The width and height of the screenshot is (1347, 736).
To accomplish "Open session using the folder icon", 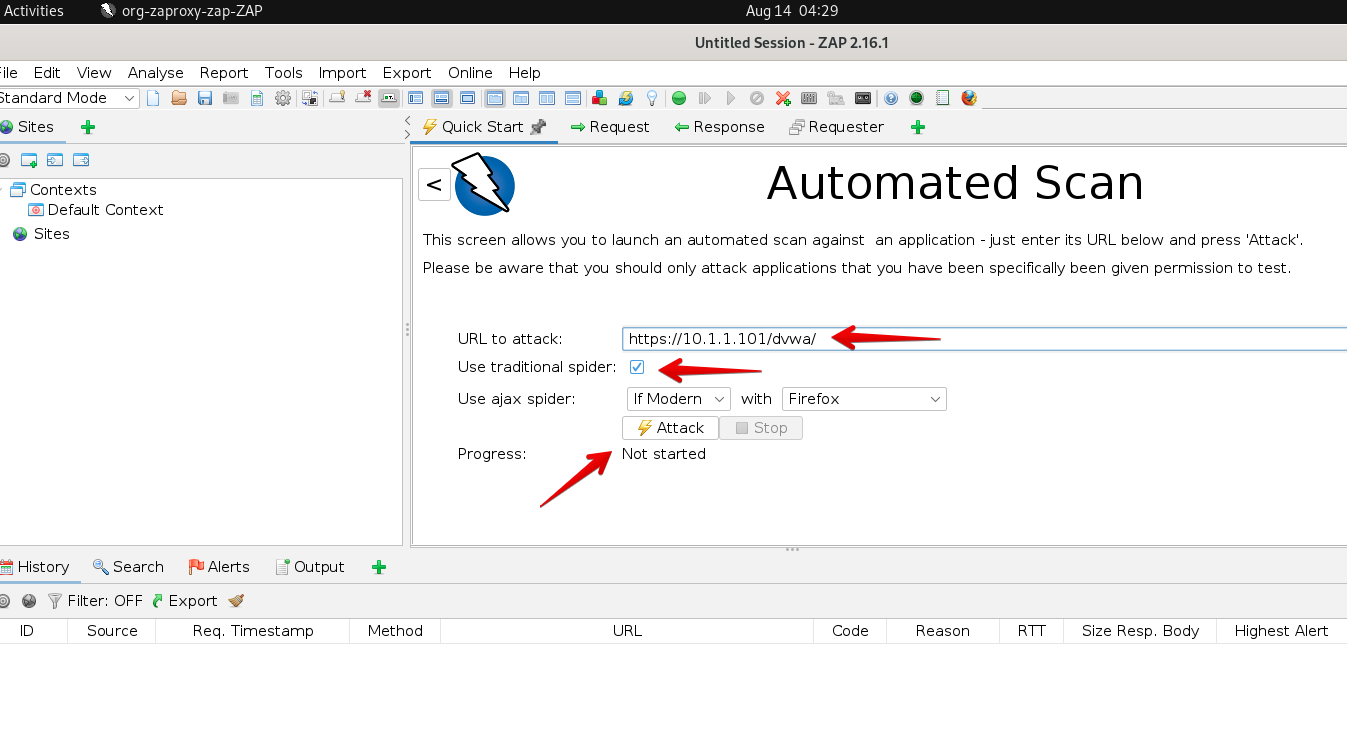I will tap(179, 98).
